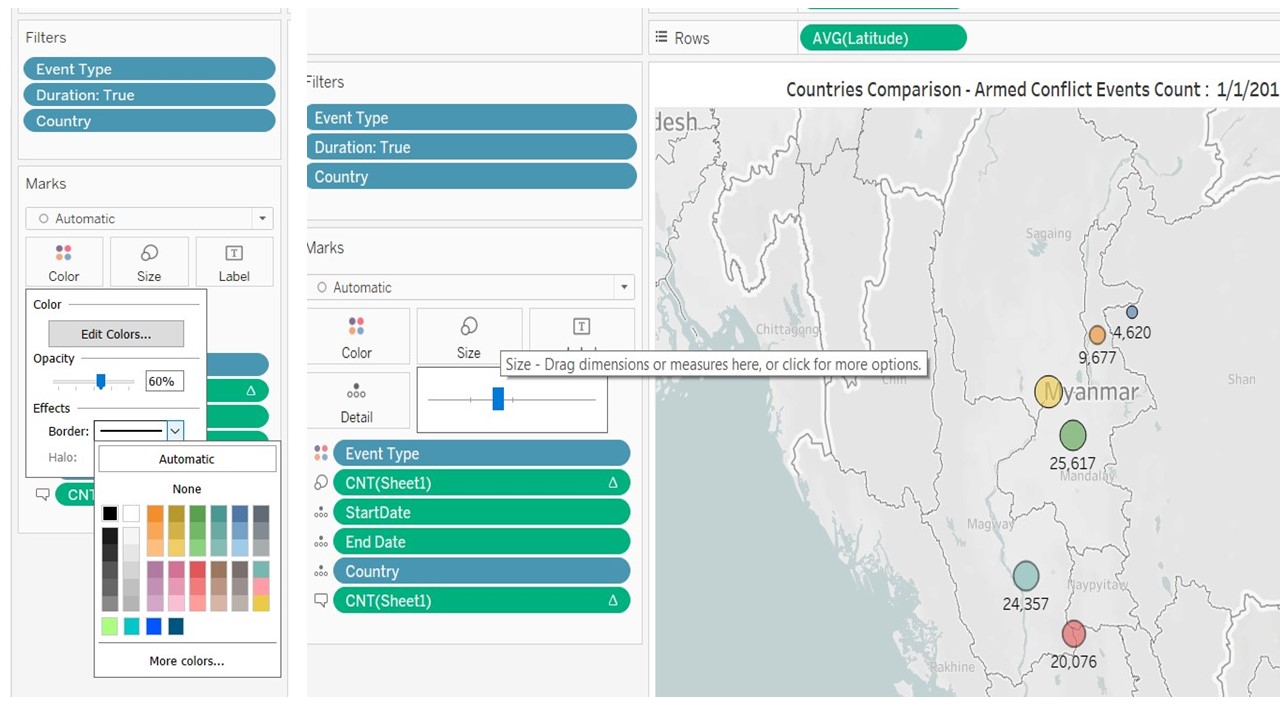Image resolution: width=1280 pixels, height=720 pixels.
Task: Click the Detail button in Marks card
Action: click(357, 400)
